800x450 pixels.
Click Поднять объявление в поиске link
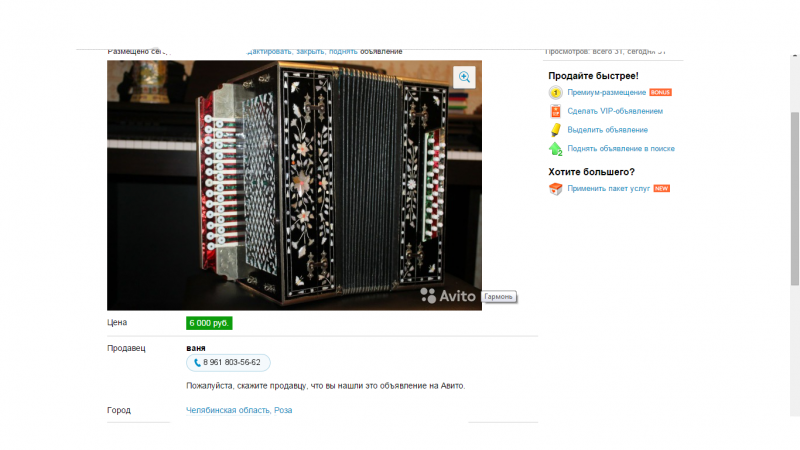click(x=621, y=148)
